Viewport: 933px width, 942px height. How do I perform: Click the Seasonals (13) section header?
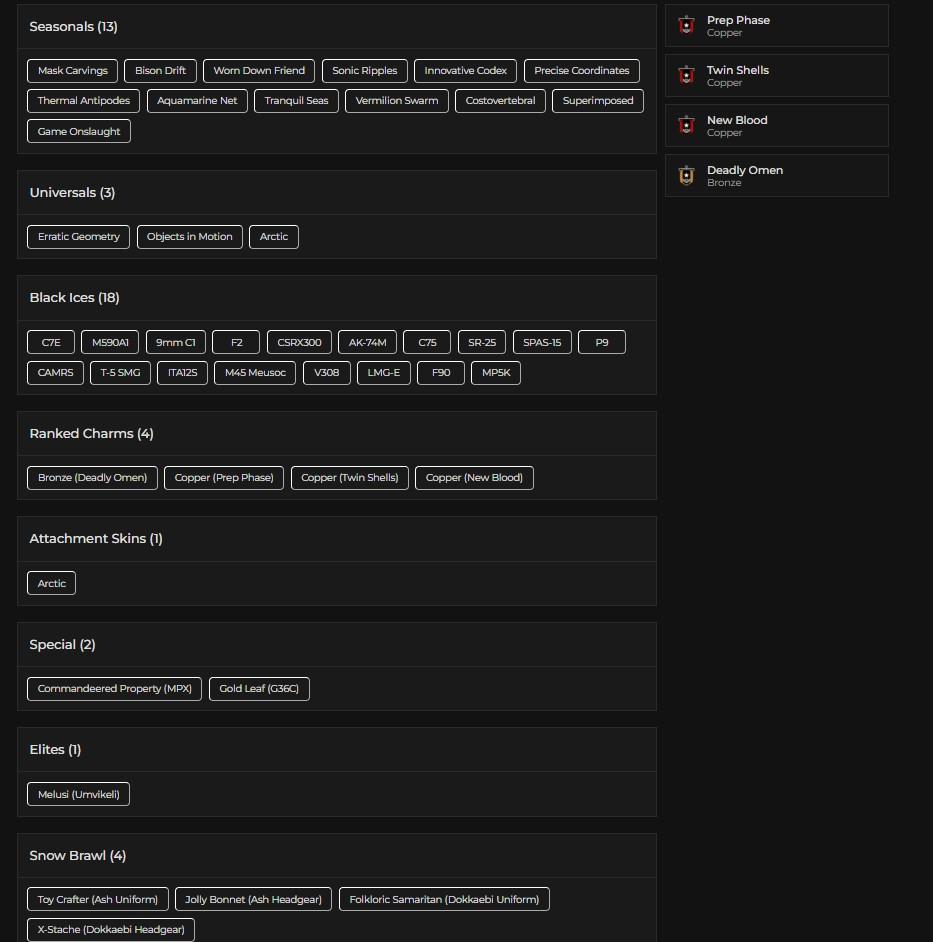pyautogui.click(x=73, y=27)
